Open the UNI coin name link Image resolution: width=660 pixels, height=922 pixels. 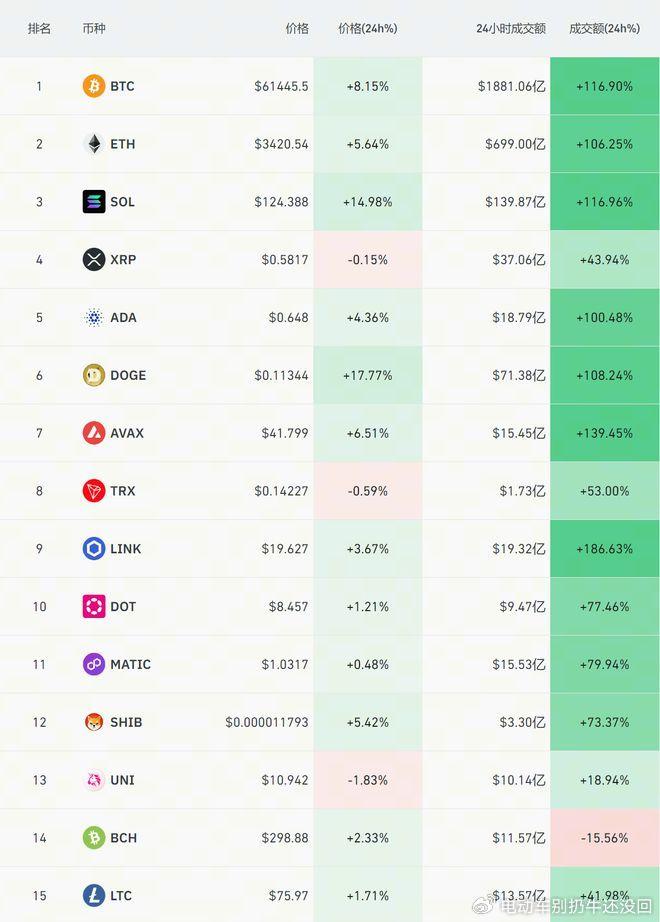click(122, 780)
